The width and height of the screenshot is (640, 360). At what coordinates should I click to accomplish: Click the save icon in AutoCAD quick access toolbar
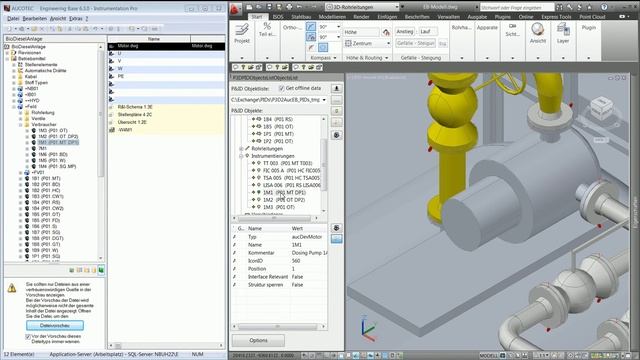pyautogui.click(x=269, y=7)
